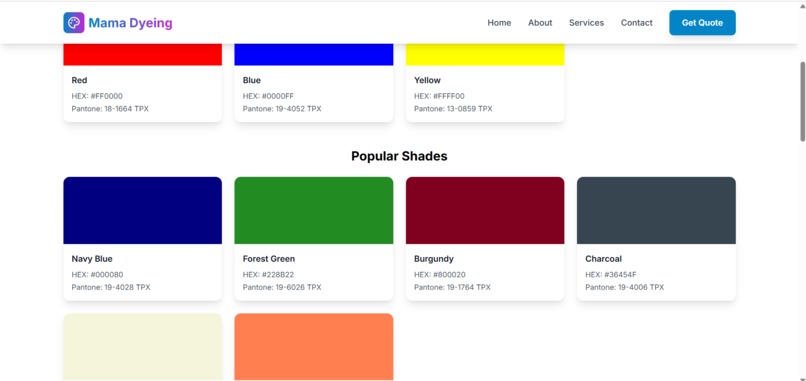Select the Red color swatch
Viewport: 806px width, 381px height.
(142, 55)
